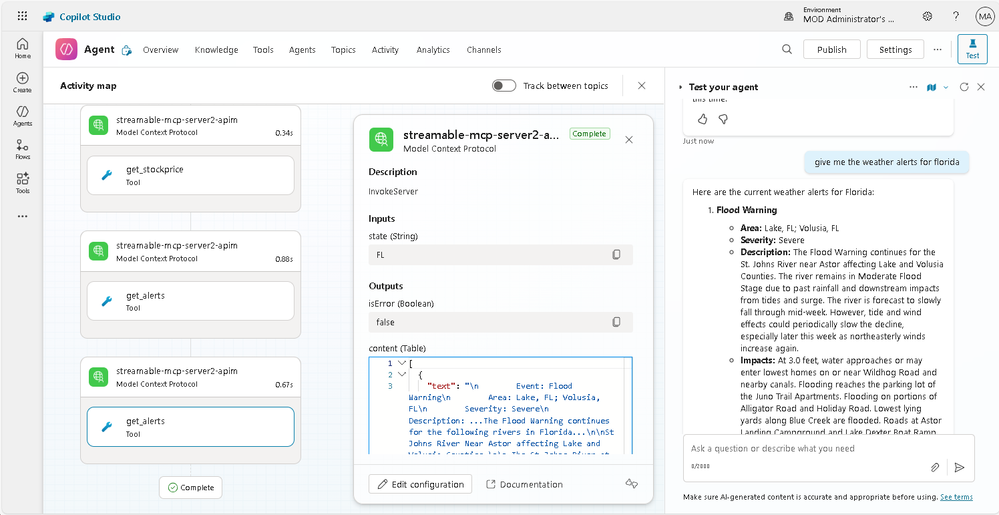This screenshot has width=999, height=515.
Task: Open the search magnifier in top bar
Action: pos(787,50)
